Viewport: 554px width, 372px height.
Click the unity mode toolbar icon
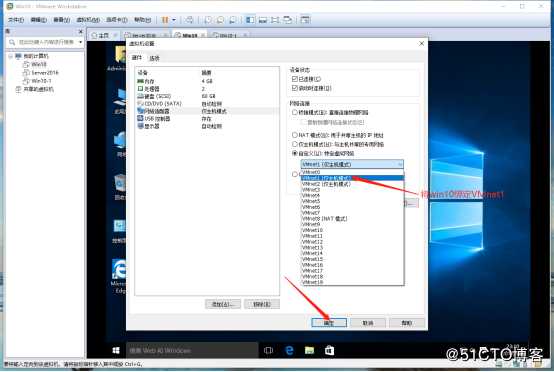click(288, 20)
